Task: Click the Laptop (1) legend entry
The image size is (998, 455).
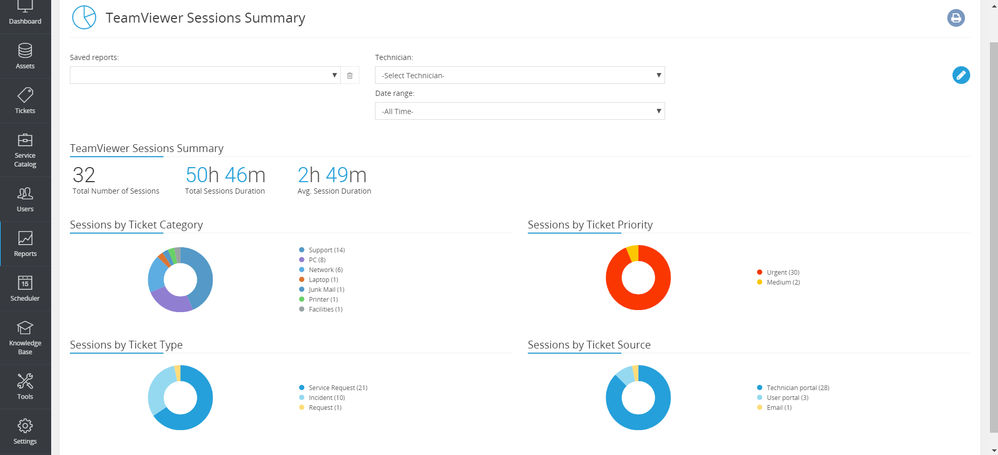Action: pos(318,279)
